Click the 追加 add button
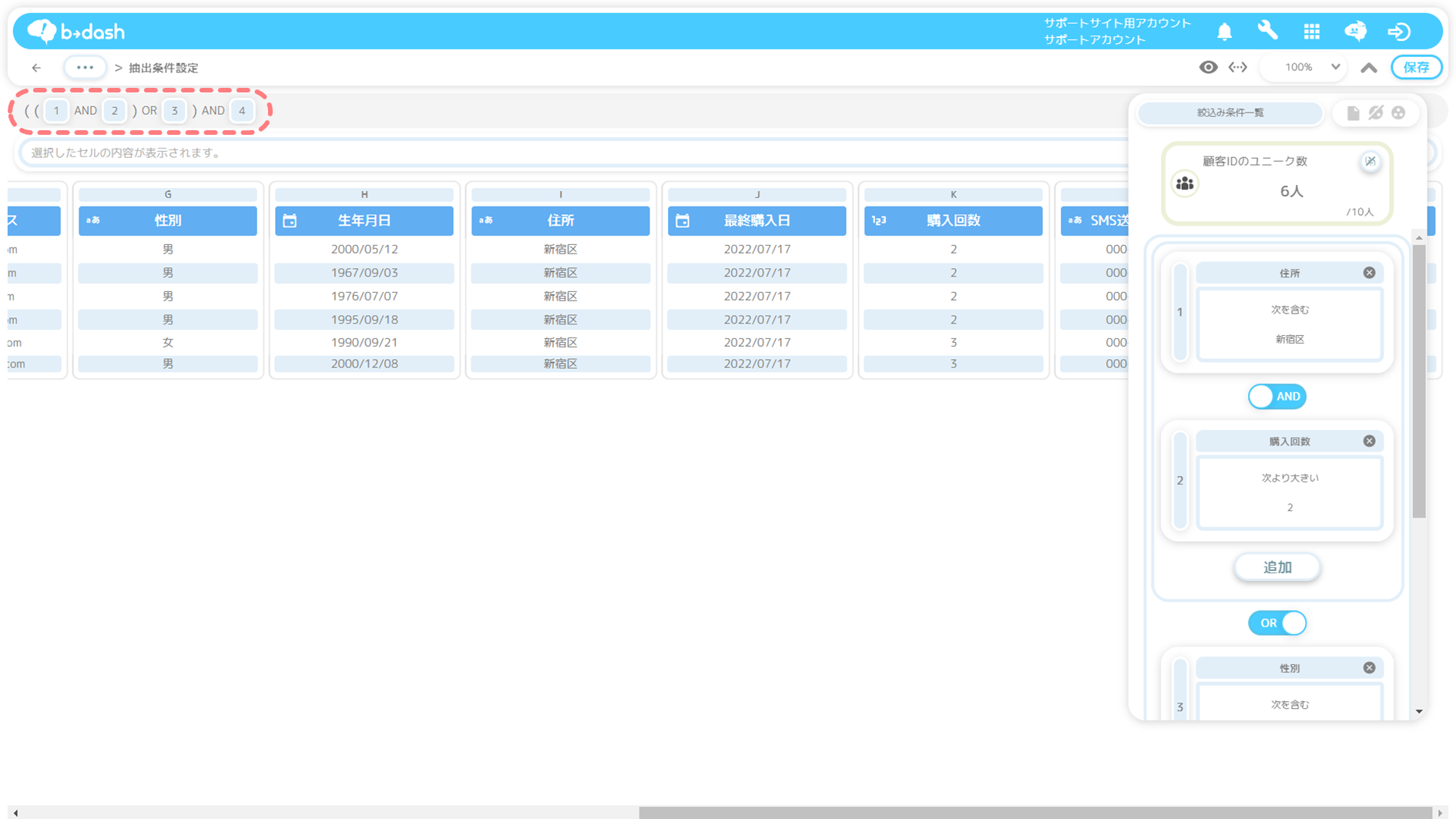The width and height of the screenshot is (1456, 819). click(x=1277, y=567)
